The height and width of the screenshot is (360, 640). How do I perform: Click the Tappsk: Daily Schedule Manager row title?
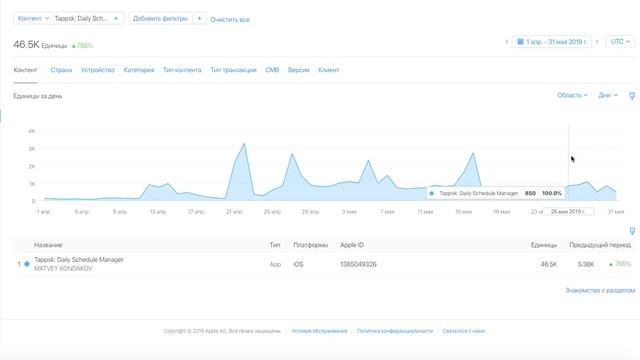(x=79, y=260)
